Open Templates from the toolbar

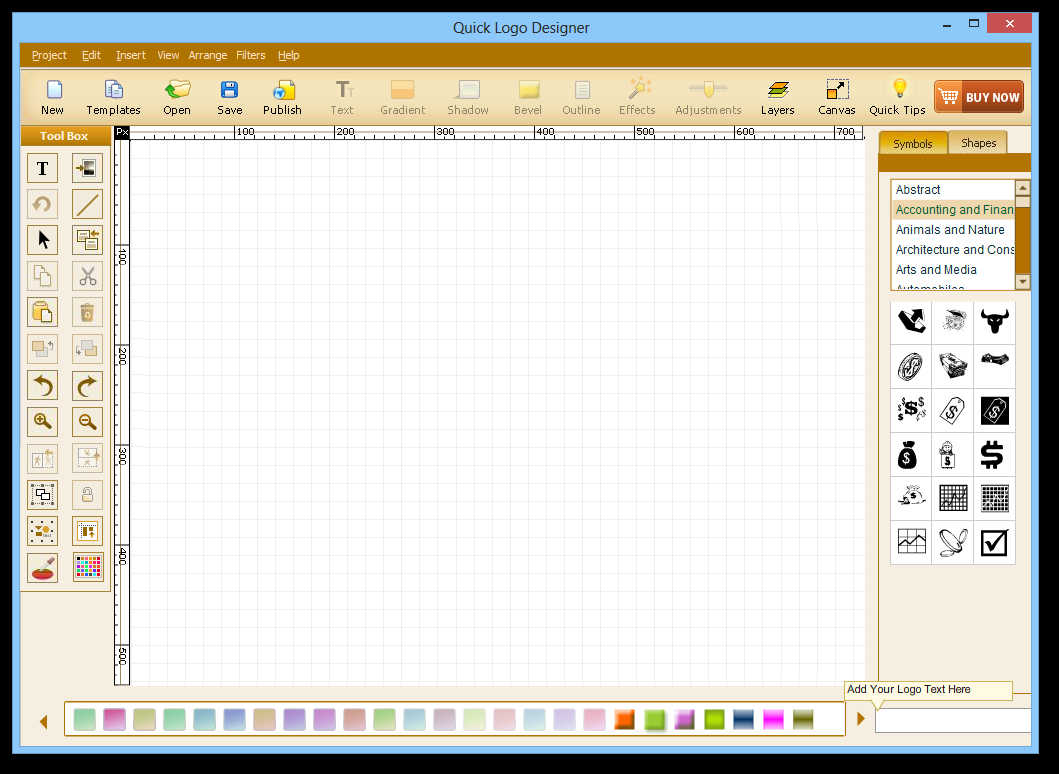pos(113,96)
